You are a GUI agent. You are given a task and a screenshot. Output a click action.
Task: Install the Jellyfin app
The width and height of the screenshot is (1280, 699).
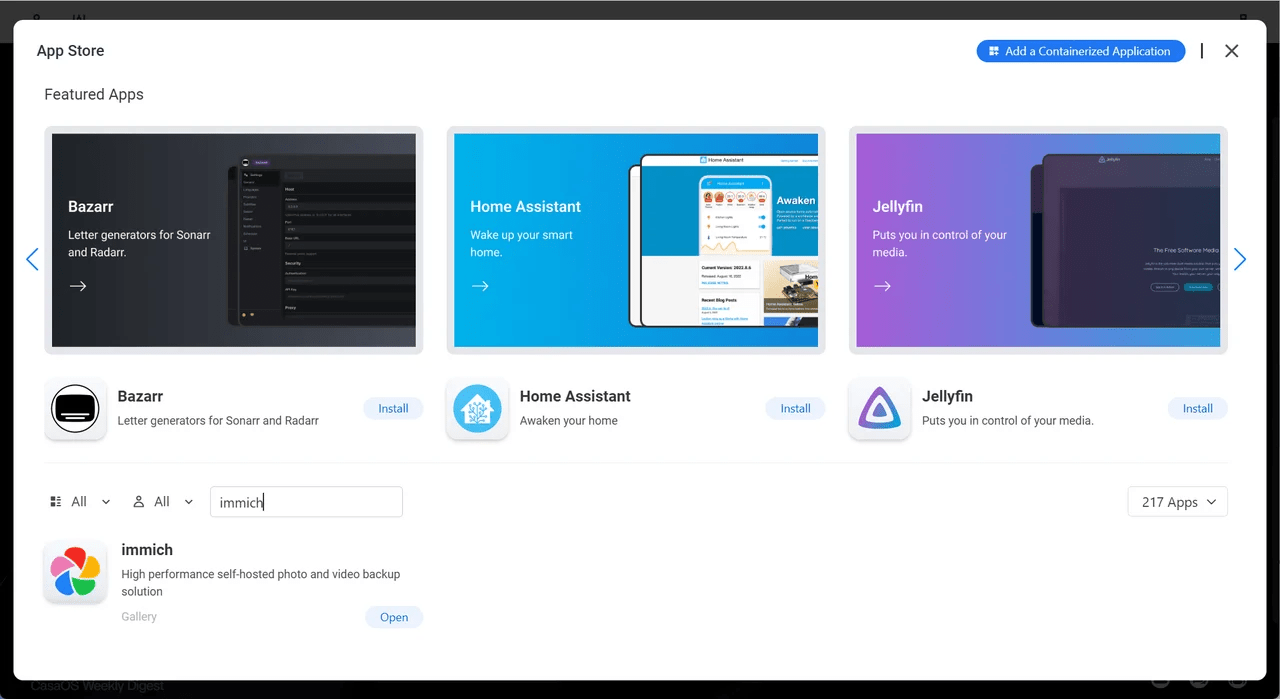(1197, 408)
